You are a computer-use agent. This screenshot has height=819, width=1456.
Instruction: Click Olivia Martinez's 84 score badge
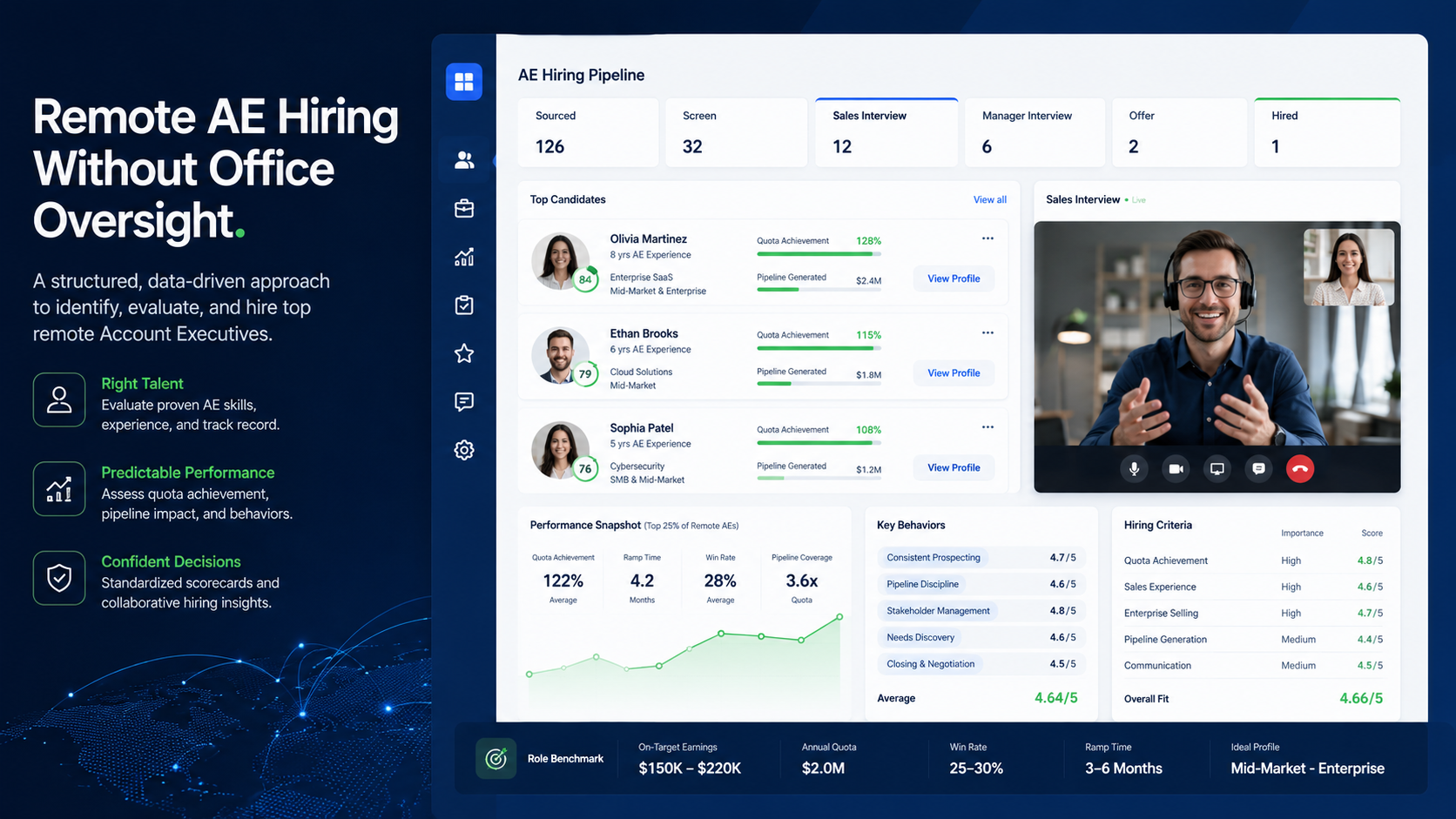coord(585,279)
